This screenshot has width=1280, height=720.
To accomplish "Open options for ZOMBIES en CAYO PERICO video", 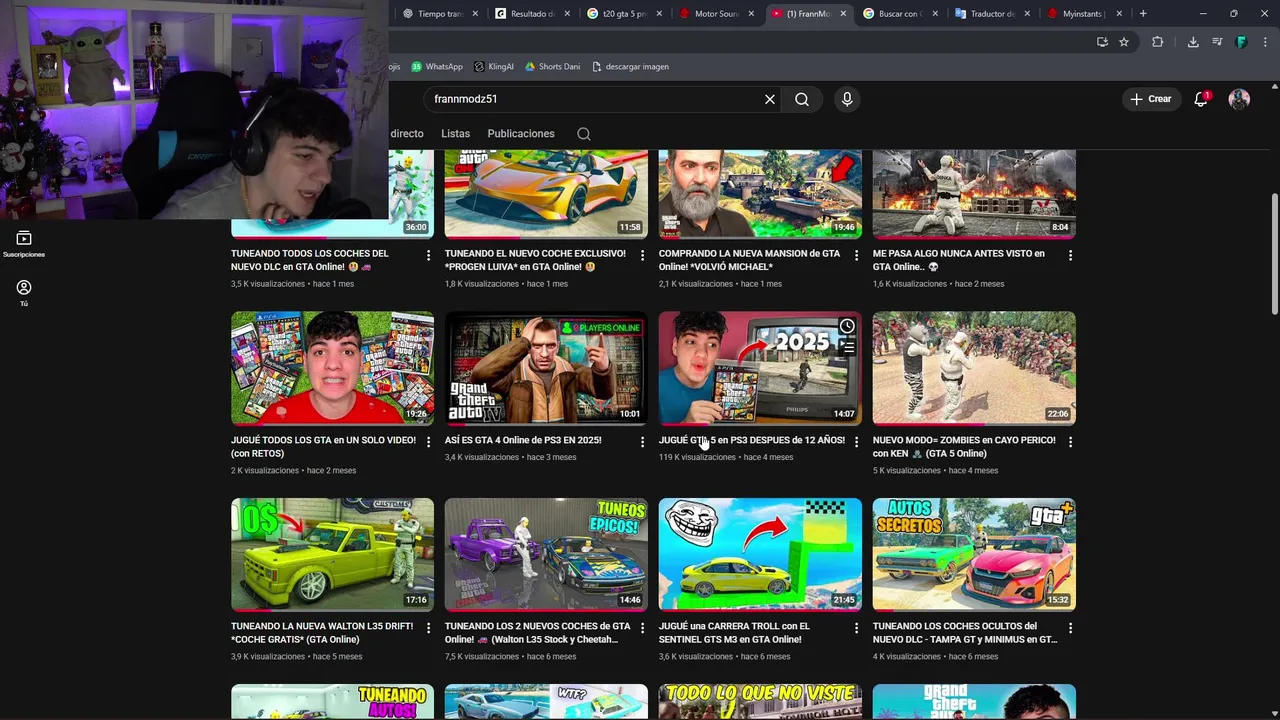I will coord(1070,442).
